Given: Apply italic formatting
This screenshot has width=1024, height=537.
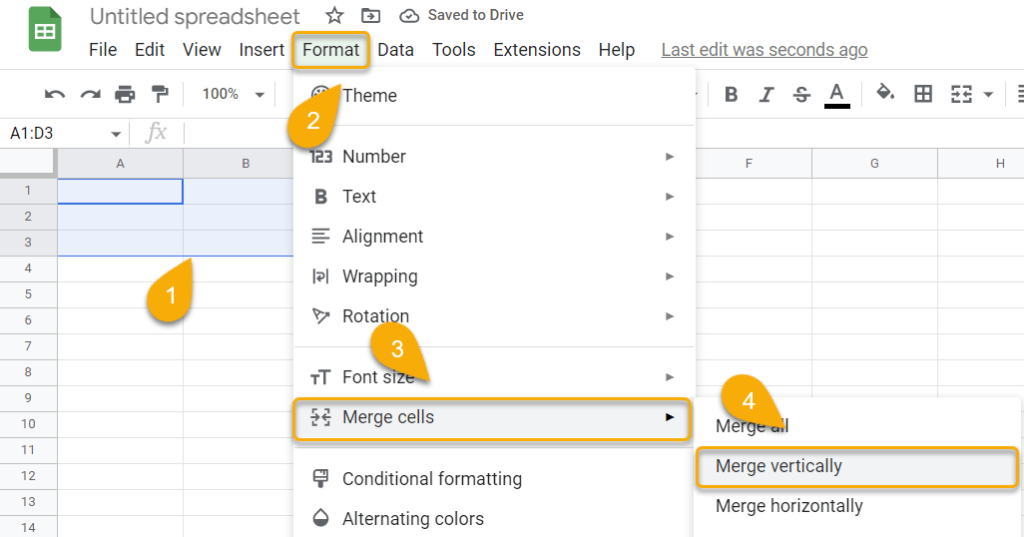Looking at the screenshot, I should tap(766, 95).
